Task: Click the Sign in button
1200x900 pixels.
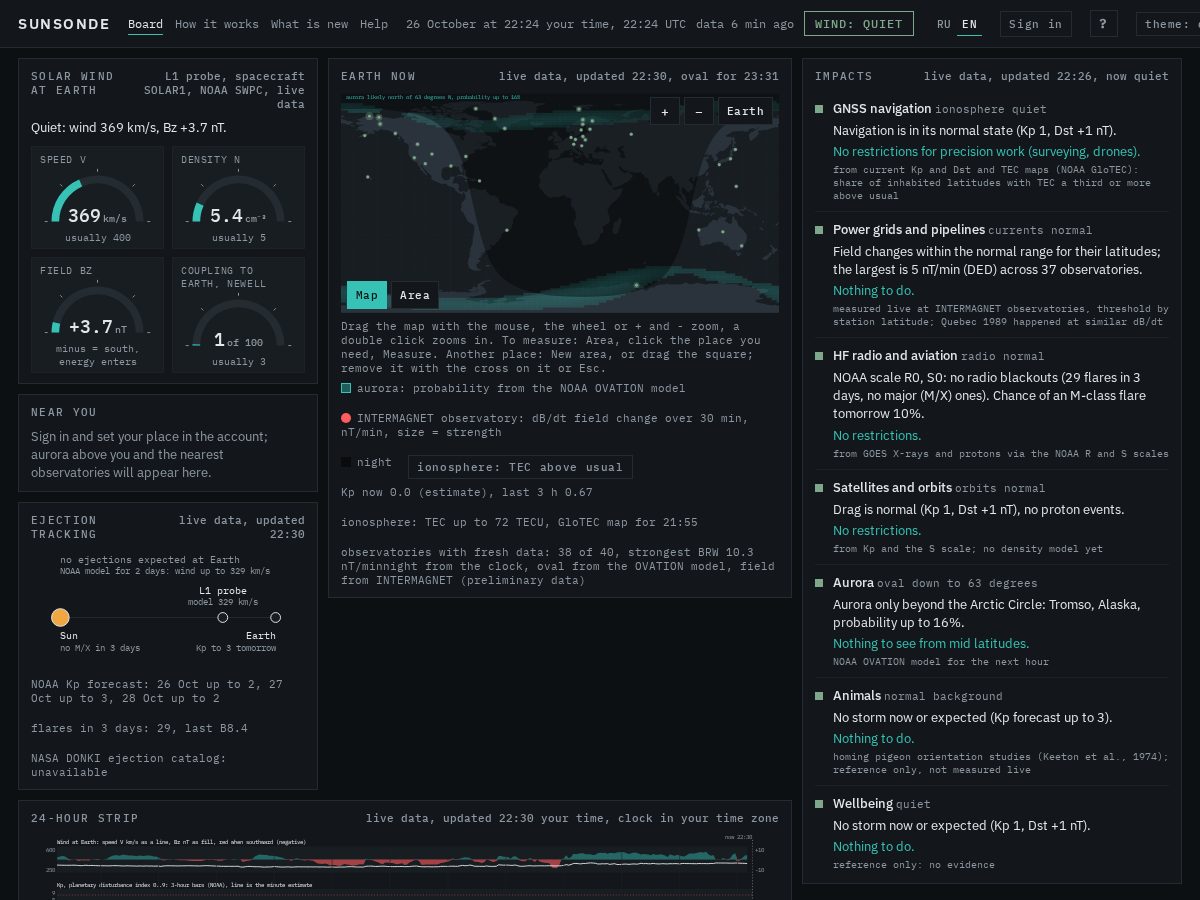Action: pyautogui.click(x=1035, y=24)
